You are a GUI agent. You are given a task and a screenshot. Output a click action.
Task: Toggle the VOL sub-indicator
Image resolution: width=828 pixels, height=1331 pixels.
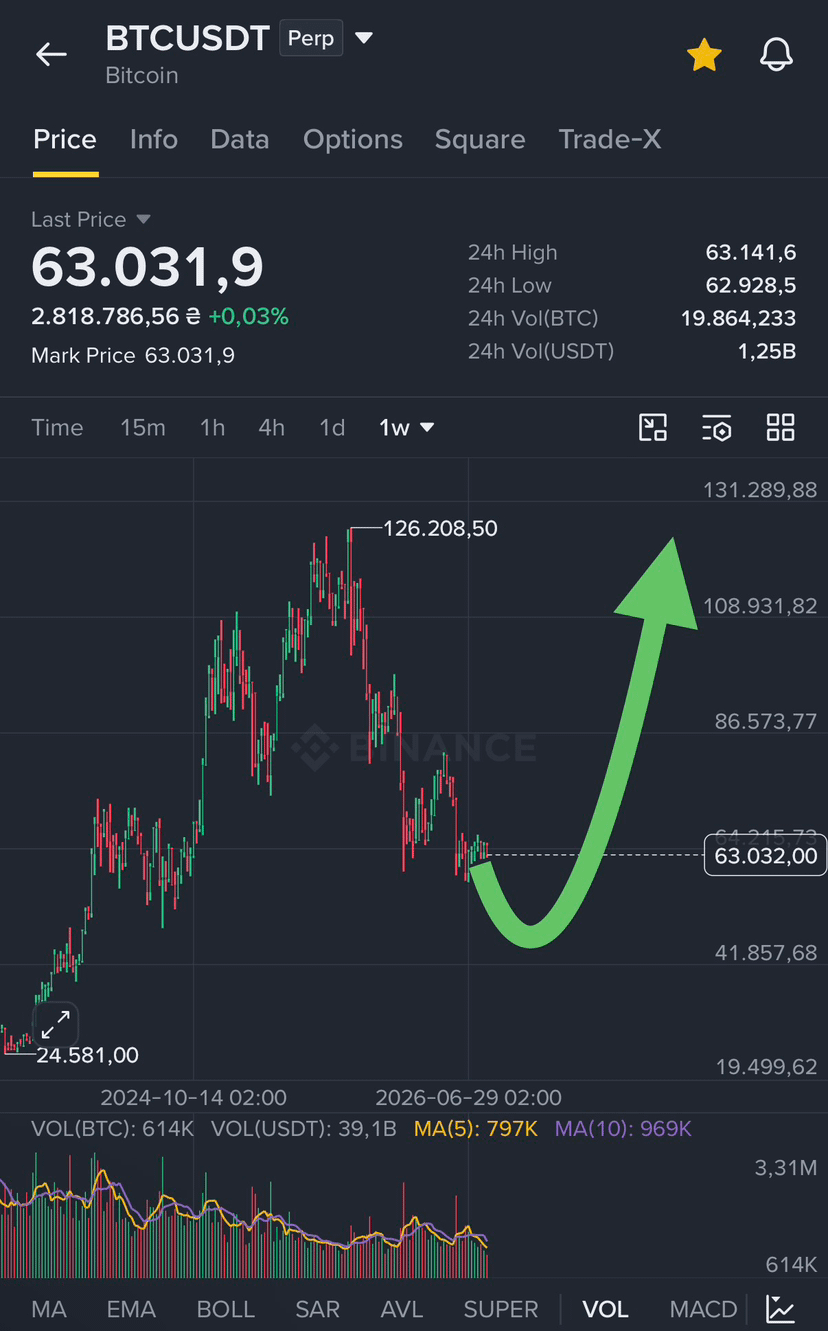coord(605,1309)
